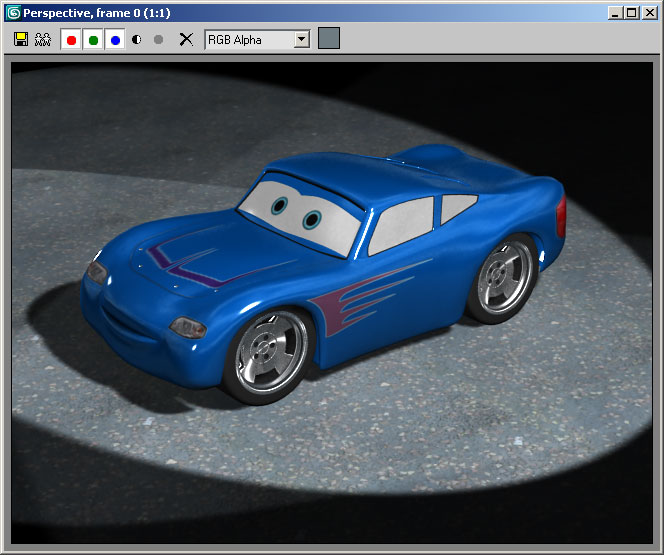Expand the RGB Alpha dropdown arrow

point(302,39)
